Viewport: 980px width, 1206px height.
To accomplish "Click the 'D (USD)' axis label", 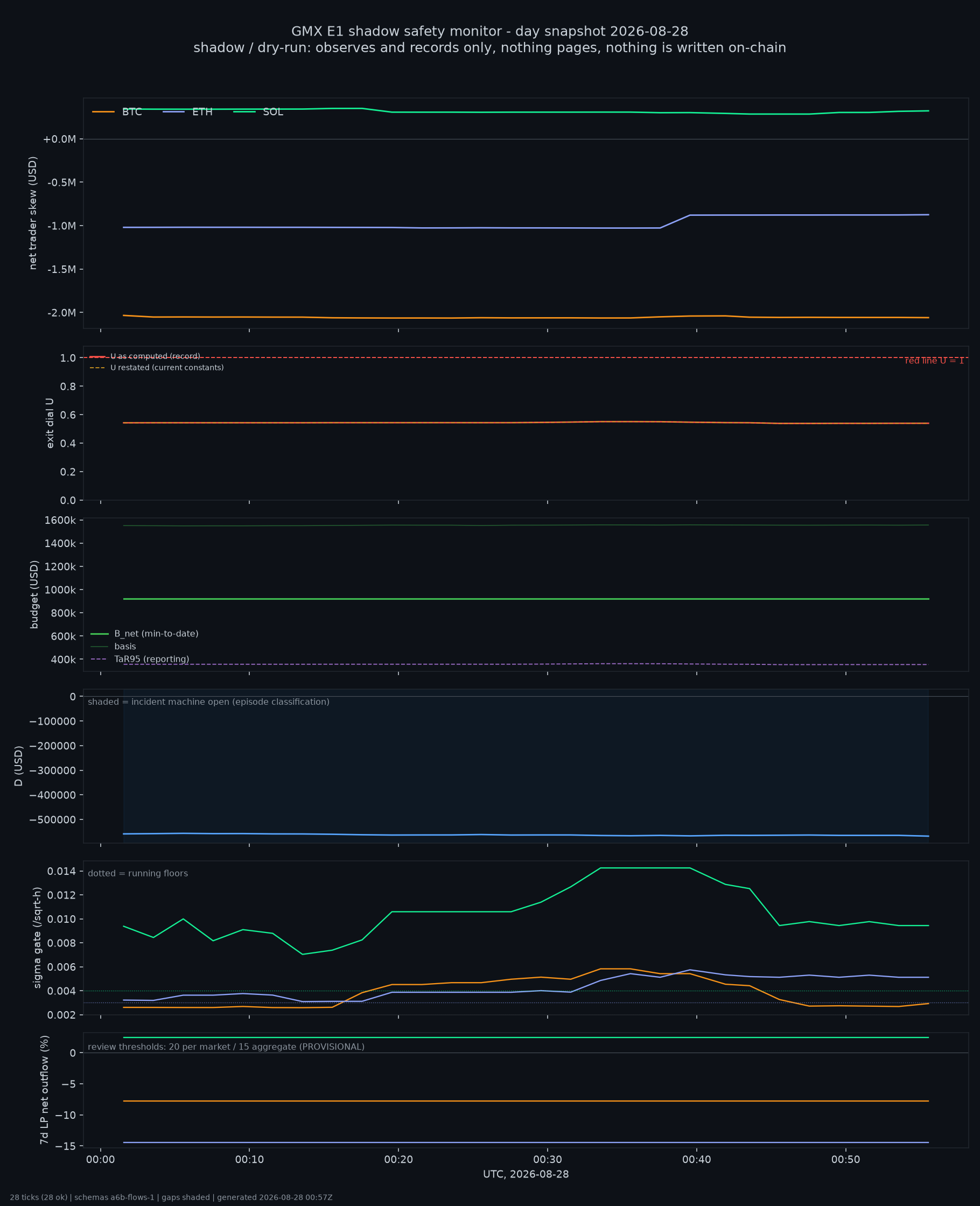I will (x=19, y=766).
